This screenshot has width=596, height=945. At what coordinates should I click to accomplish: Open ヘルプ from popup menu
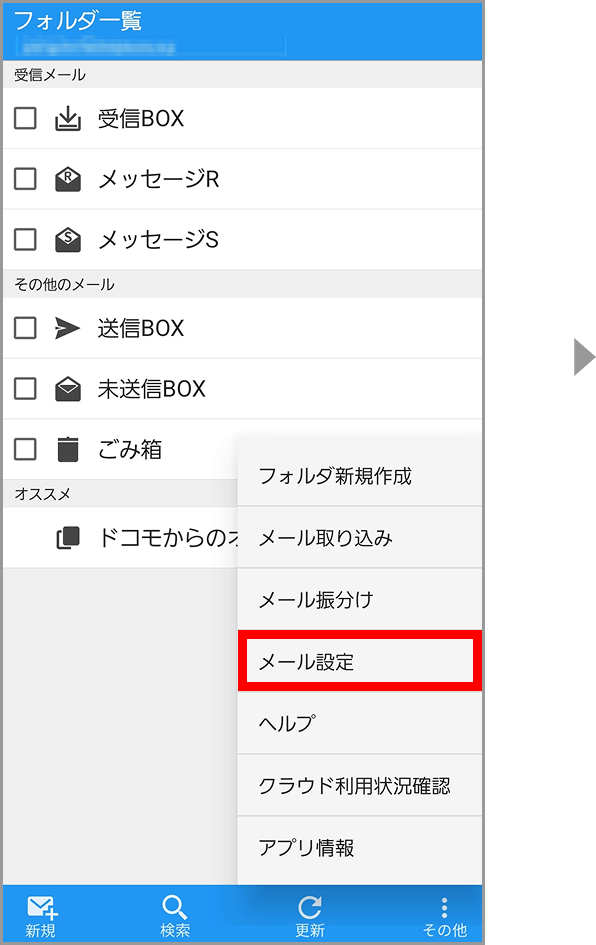[x=360, y=723]
